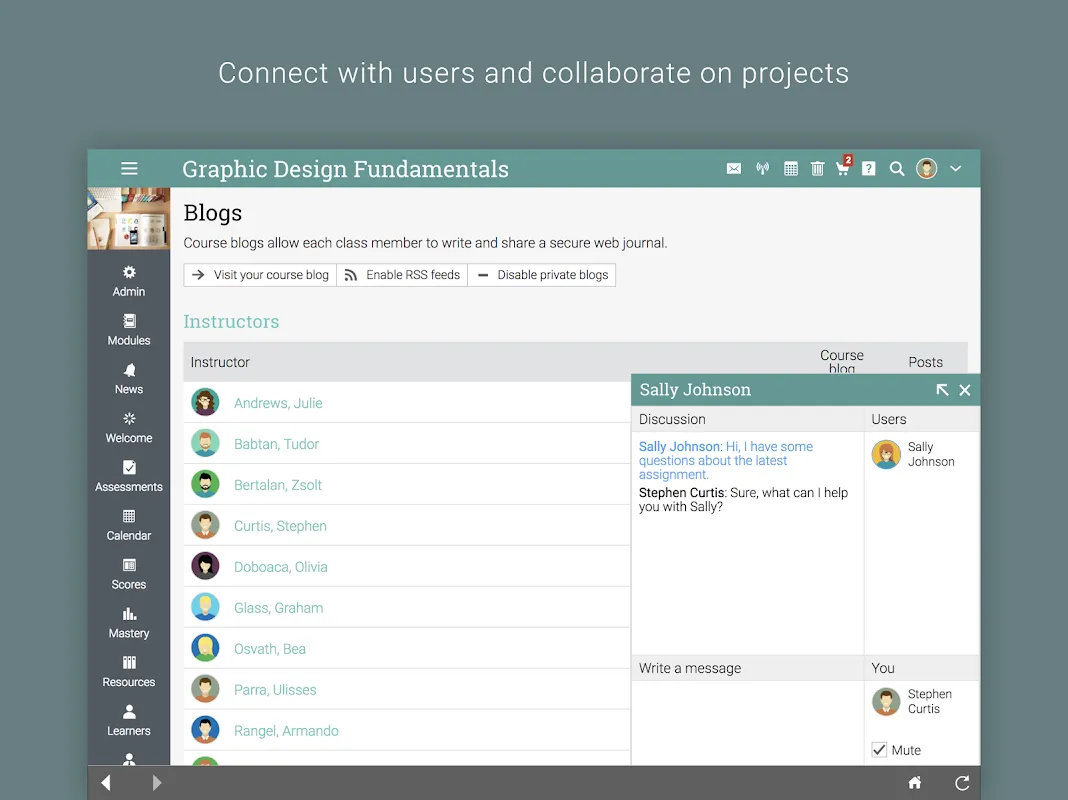Click the broadcast signal icon in header
The image size is (1068, 800).
click(762, 169)
